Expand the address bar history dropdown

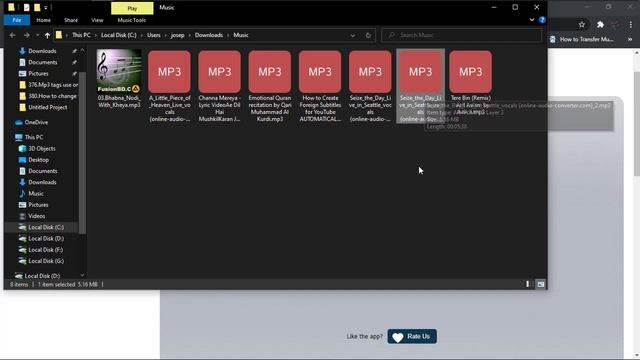point(353,36)
